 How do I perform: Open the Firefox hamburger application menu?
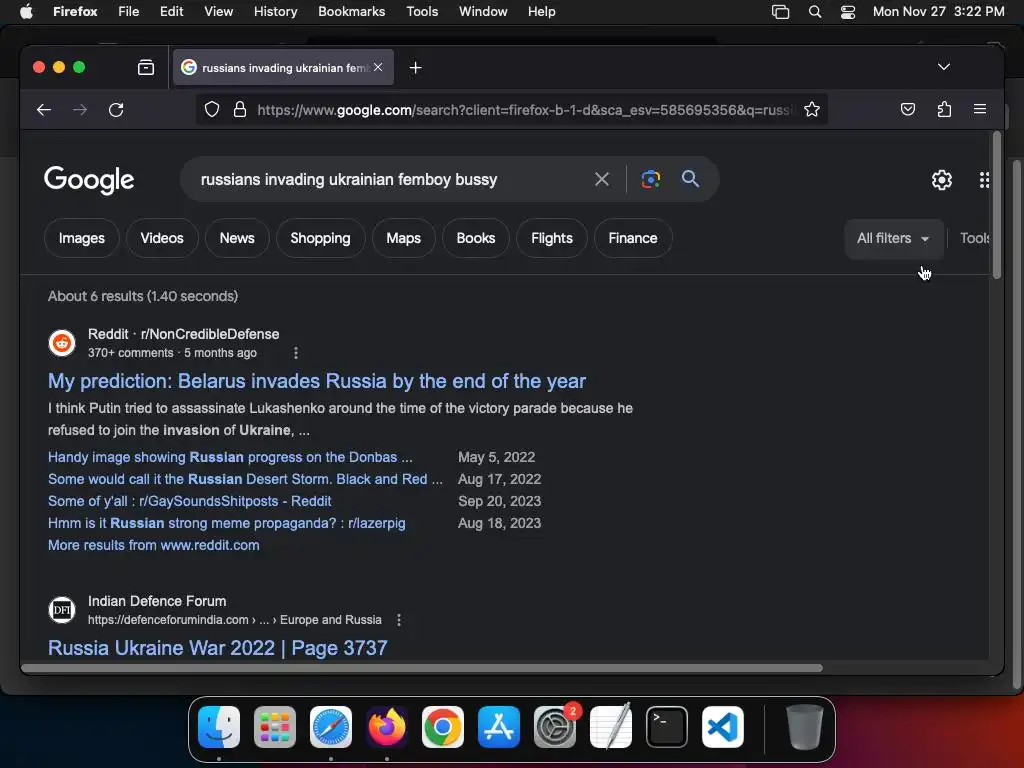pos(980,109)
